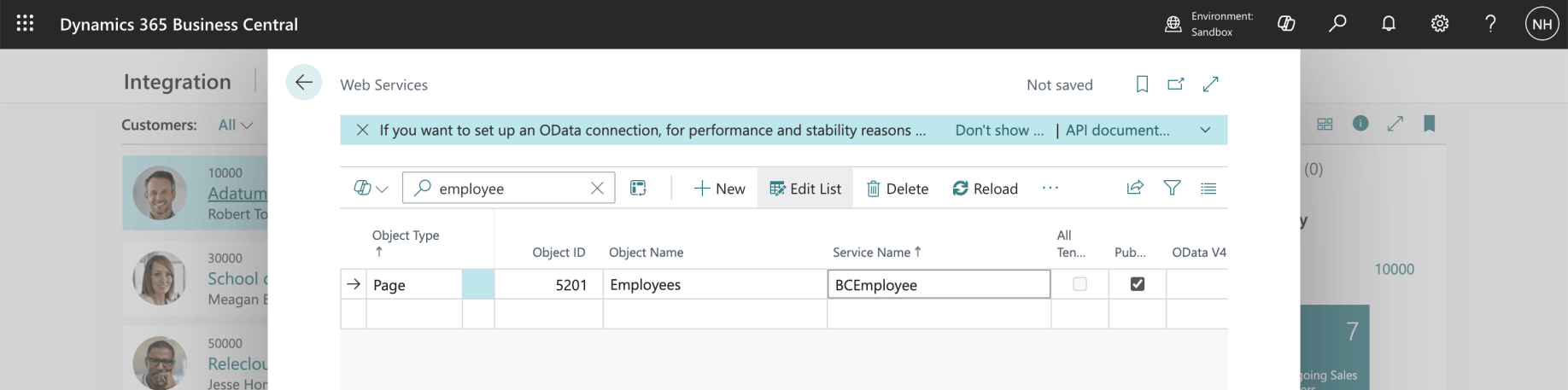Toggle the filter pane funnel icon
Viewport: 1568px width, 390px height.
(x=1172, y=188)
